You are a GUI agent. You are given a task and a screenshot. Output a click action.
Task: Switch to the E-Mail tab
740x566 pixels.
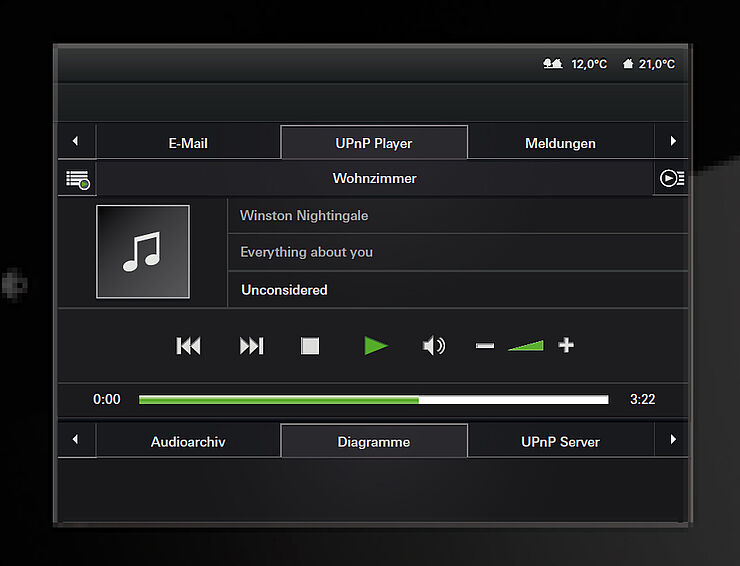tap(188, 143)
